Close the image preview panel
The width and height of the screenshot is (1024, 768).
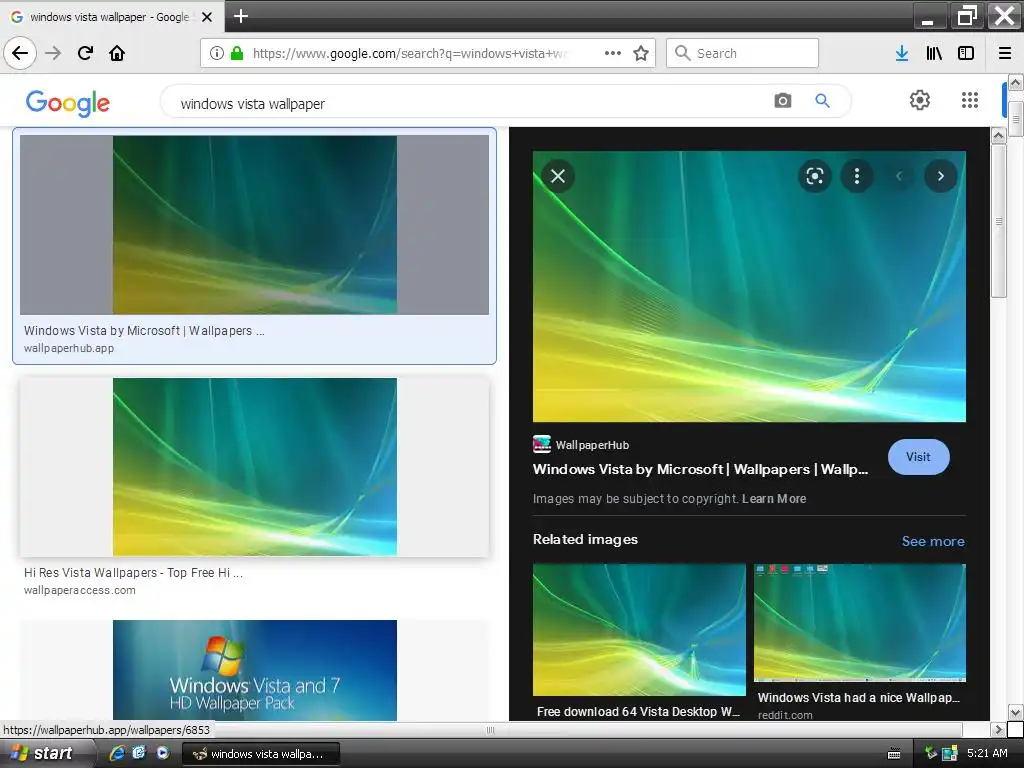click(x=558, y=176)
